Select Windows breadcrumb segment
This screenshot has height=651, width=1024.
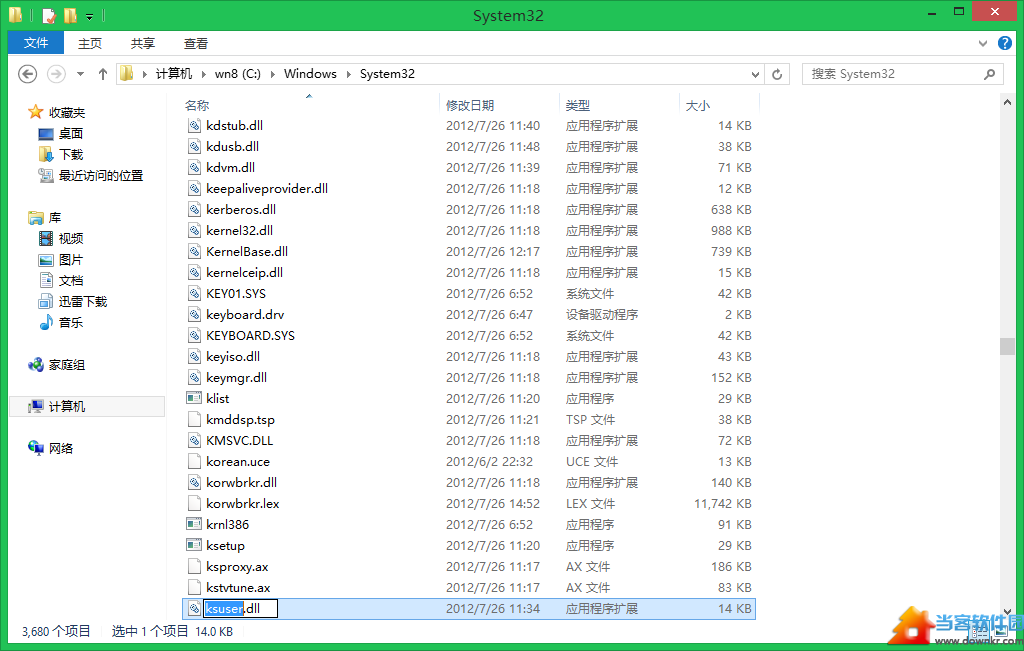pyautogui.click(x=310, y=74)
